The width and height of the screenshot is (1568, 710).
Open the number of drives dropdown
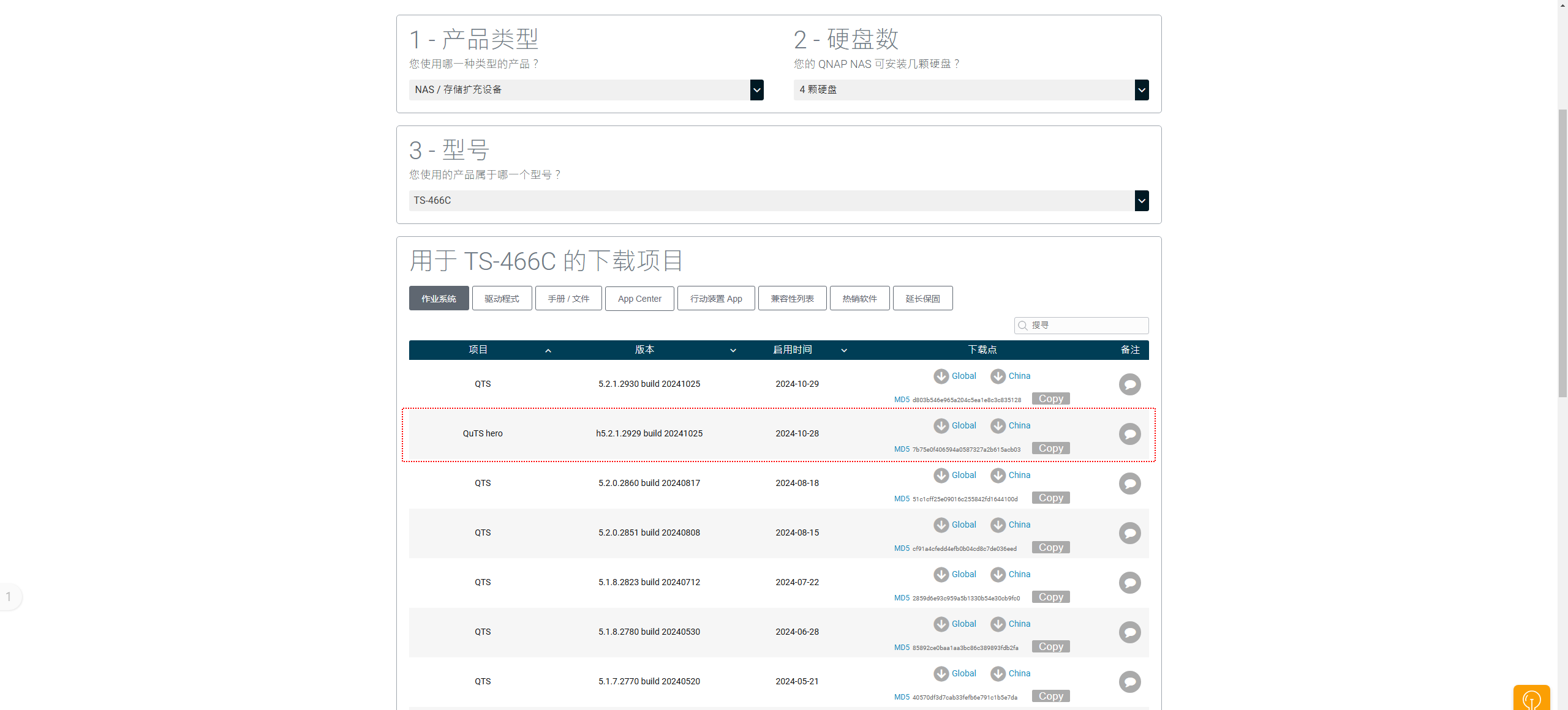click(x=971, y=90)
